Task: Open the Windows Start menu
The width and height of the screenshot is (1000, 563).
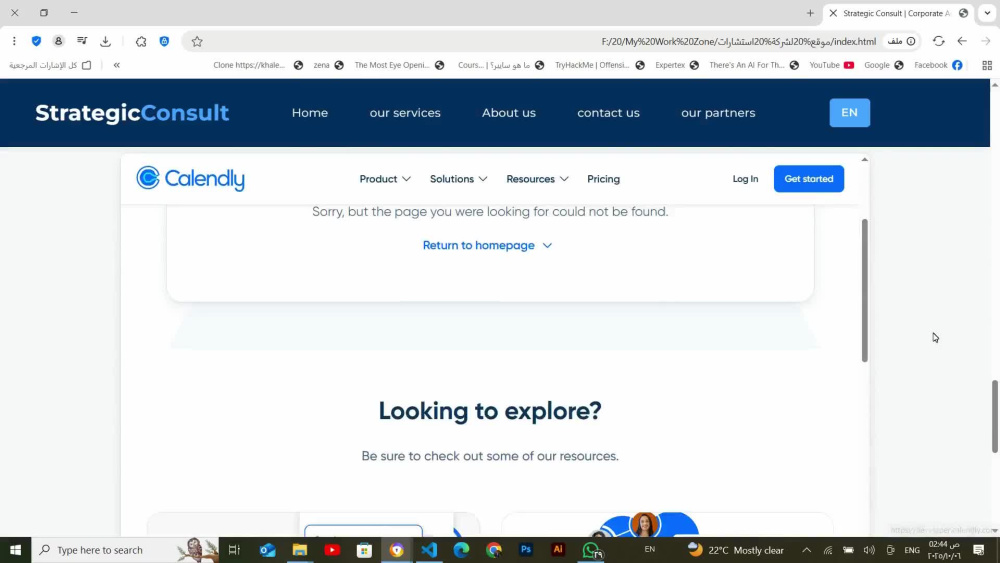Action: 15,550
